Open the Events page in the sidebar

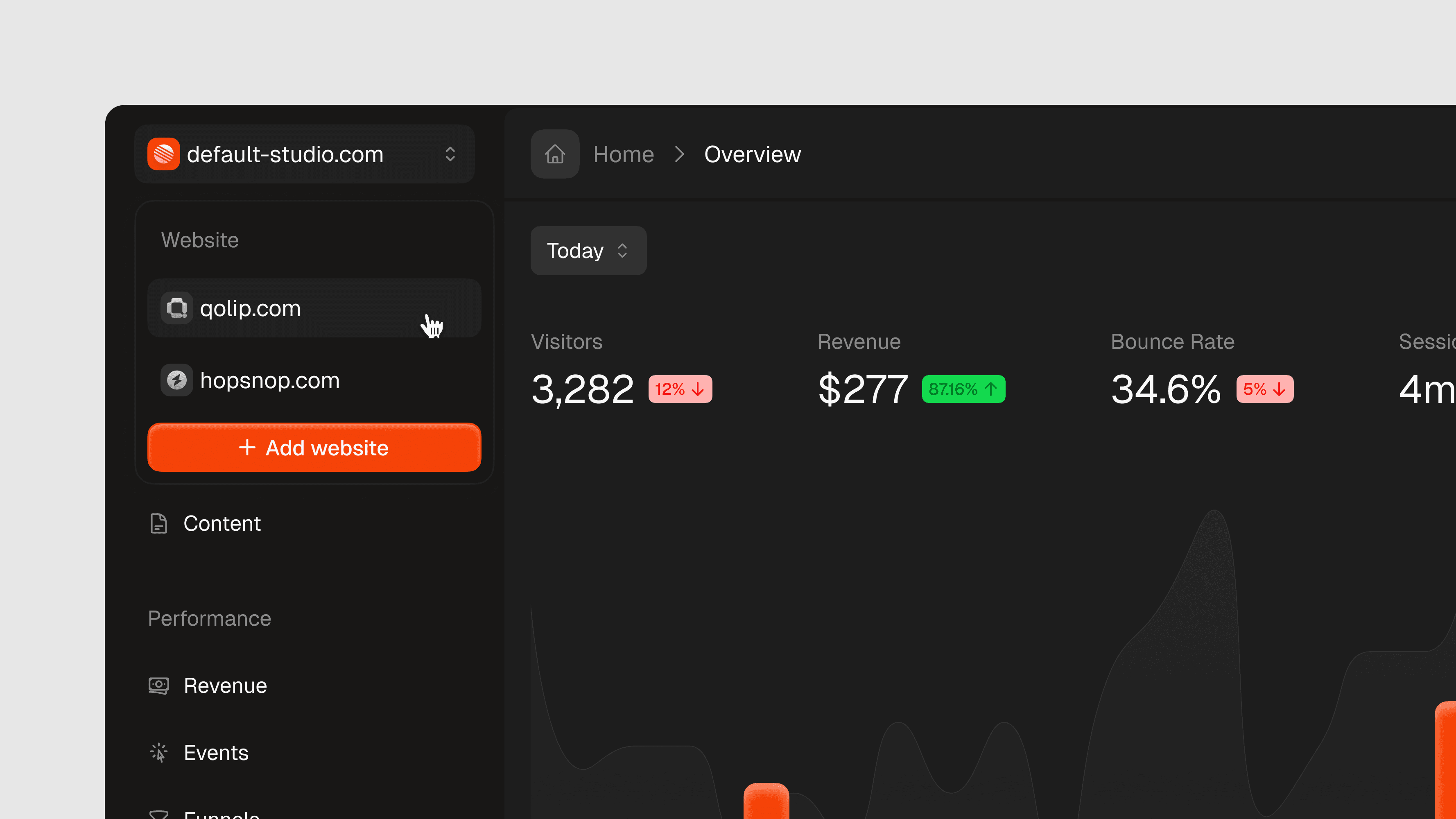point(199,753)
